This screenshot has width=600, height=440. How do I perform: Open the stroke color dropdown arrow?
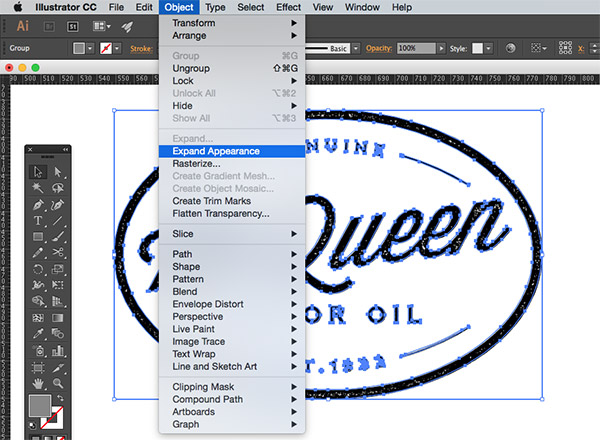pyautogui.click(x=117, y=49)
